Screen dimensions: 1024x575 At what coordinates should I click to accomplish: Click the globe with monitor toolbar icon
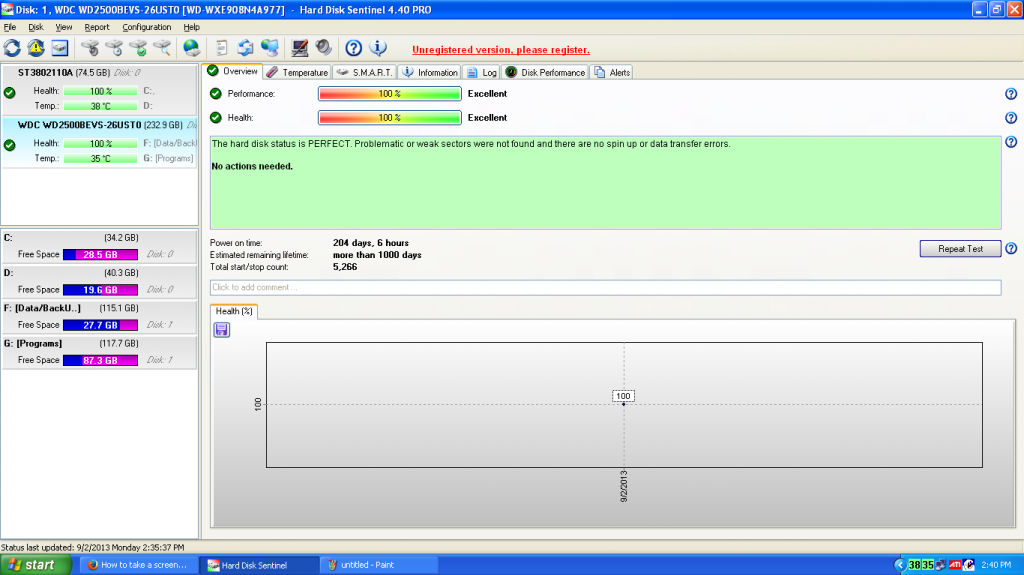coord(270,48)
